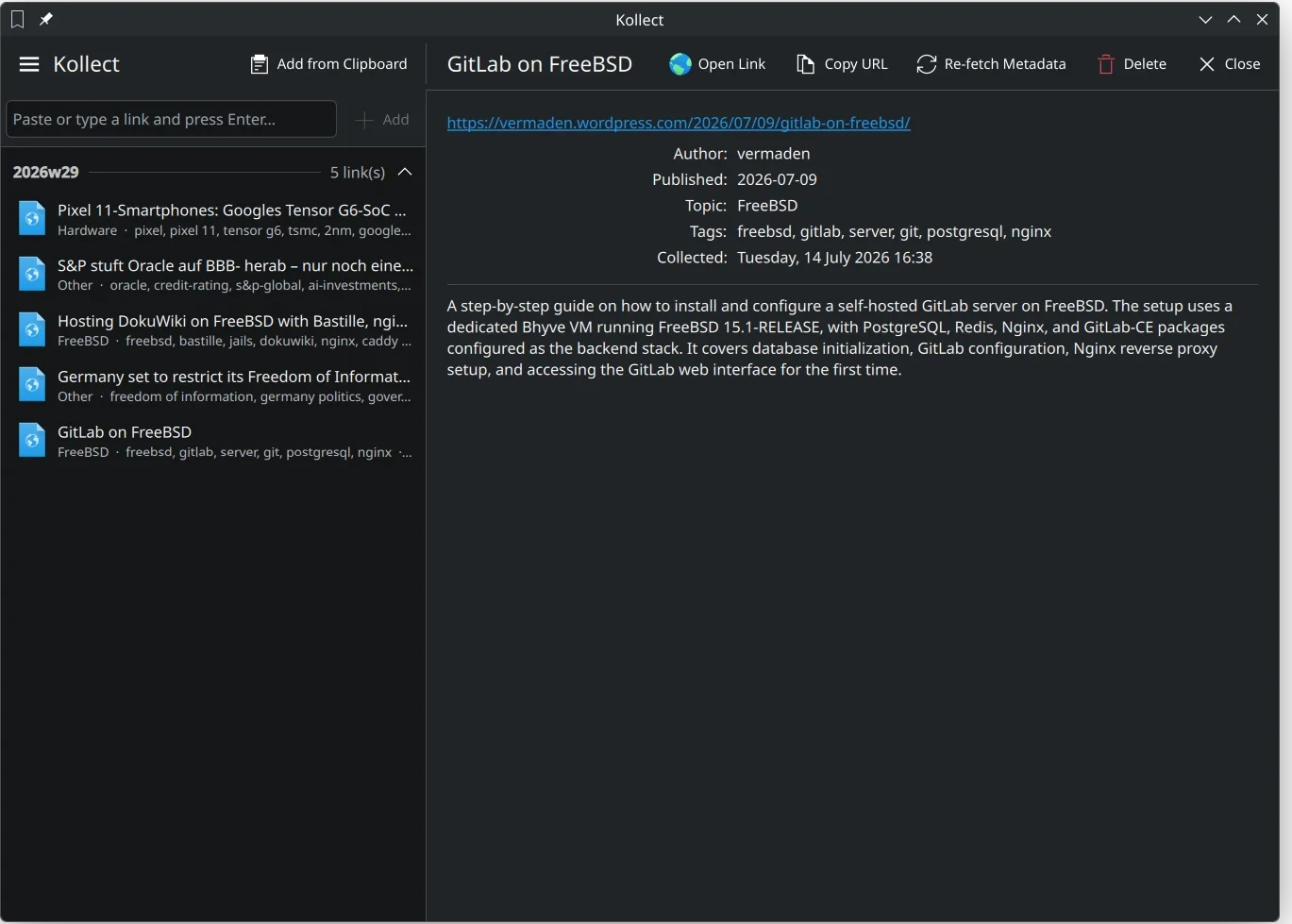Select the GitLab on FreeBSD list entry
1292x924 pixels.
pos(213,441)
